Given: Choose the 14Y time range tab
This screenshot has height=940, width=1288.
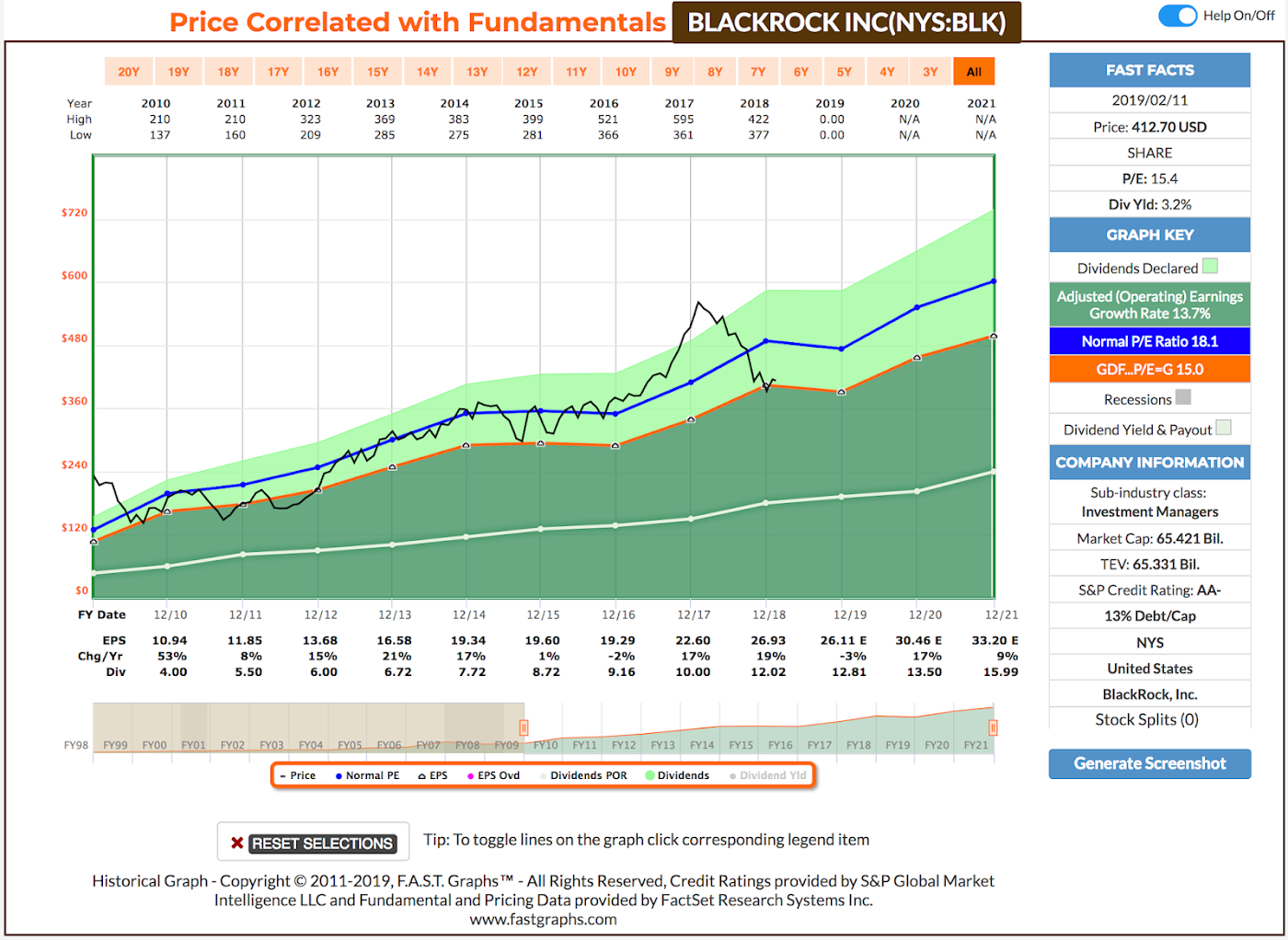Looking at the screenshot, I should tap(427, 72).
